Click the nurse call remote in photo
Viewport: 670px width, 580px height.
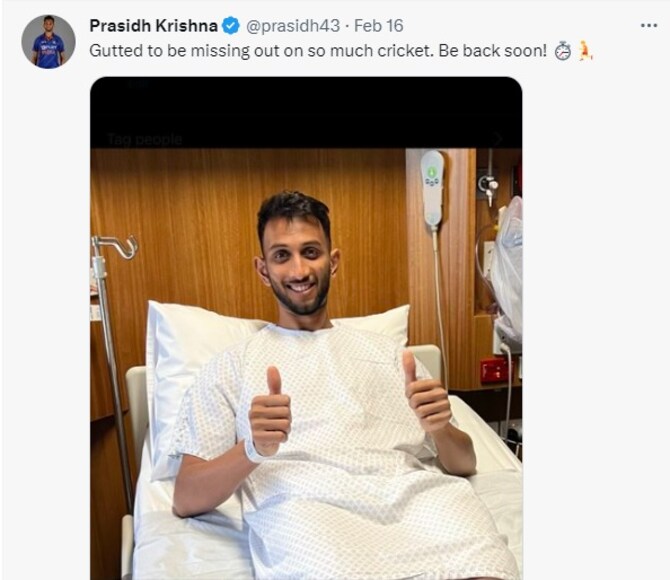click(x=432, y=188)
